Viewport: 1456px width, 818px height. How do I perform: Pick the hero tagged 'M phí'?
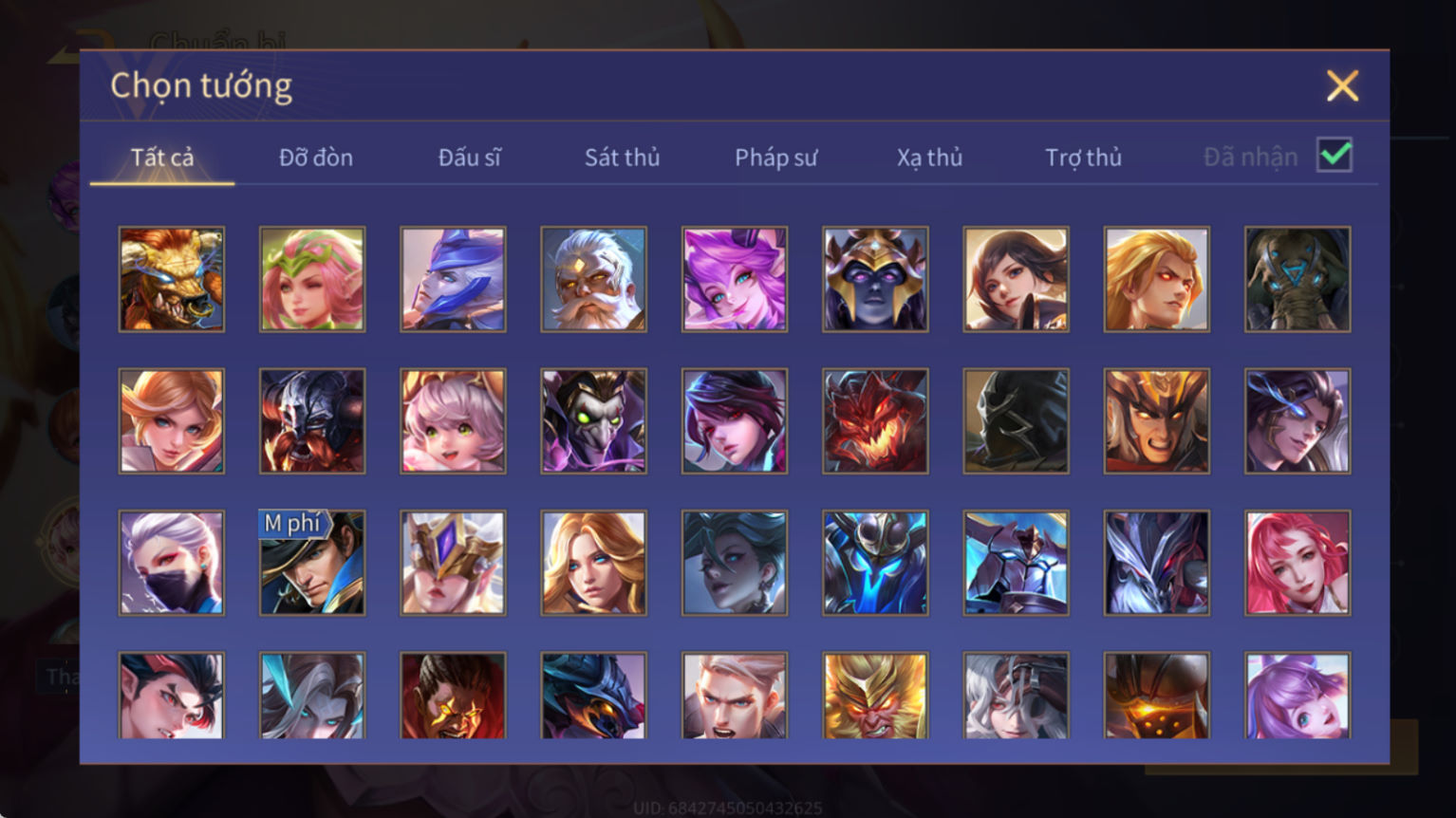point(312,563)
